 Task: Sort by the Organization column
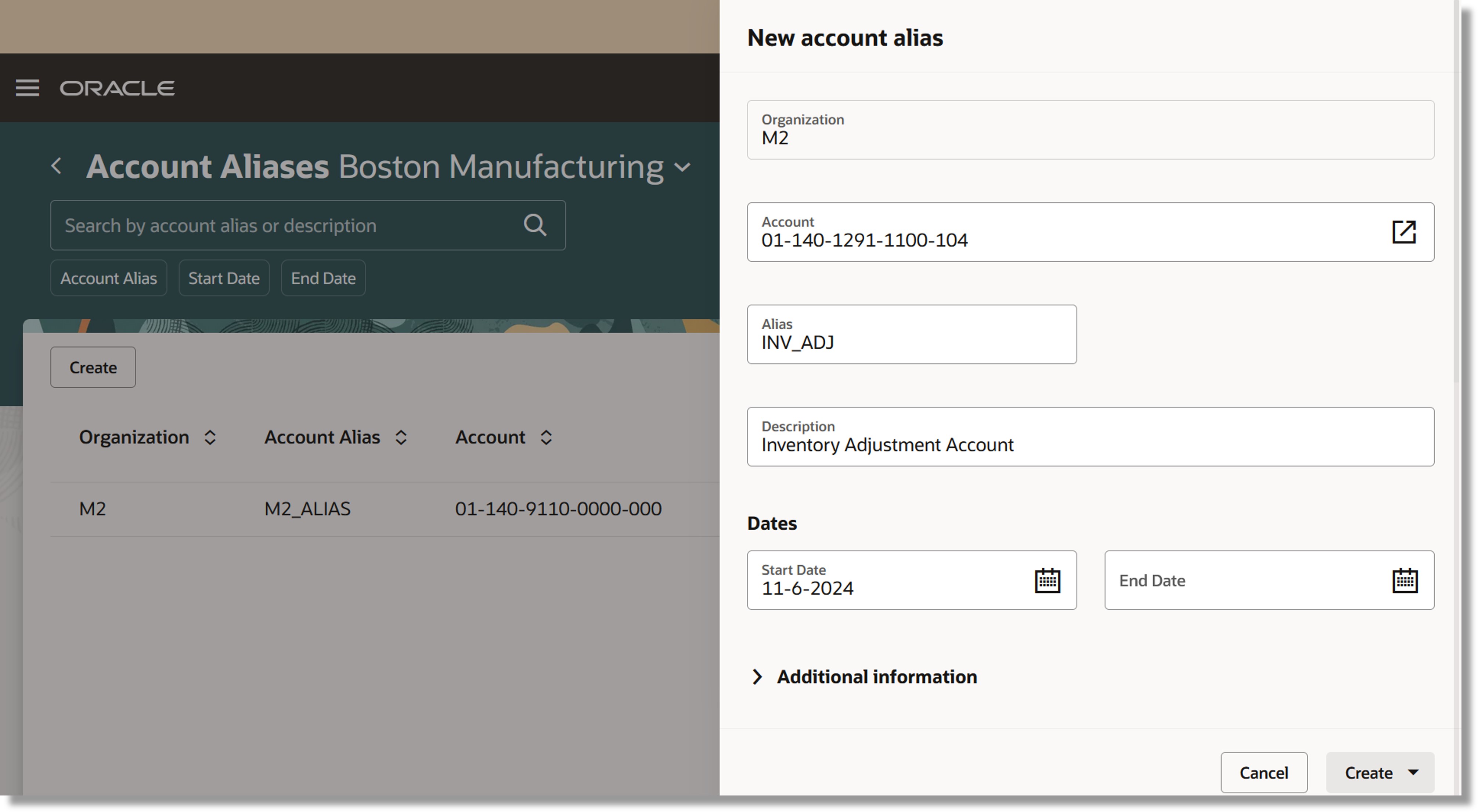tap(210, 438)
